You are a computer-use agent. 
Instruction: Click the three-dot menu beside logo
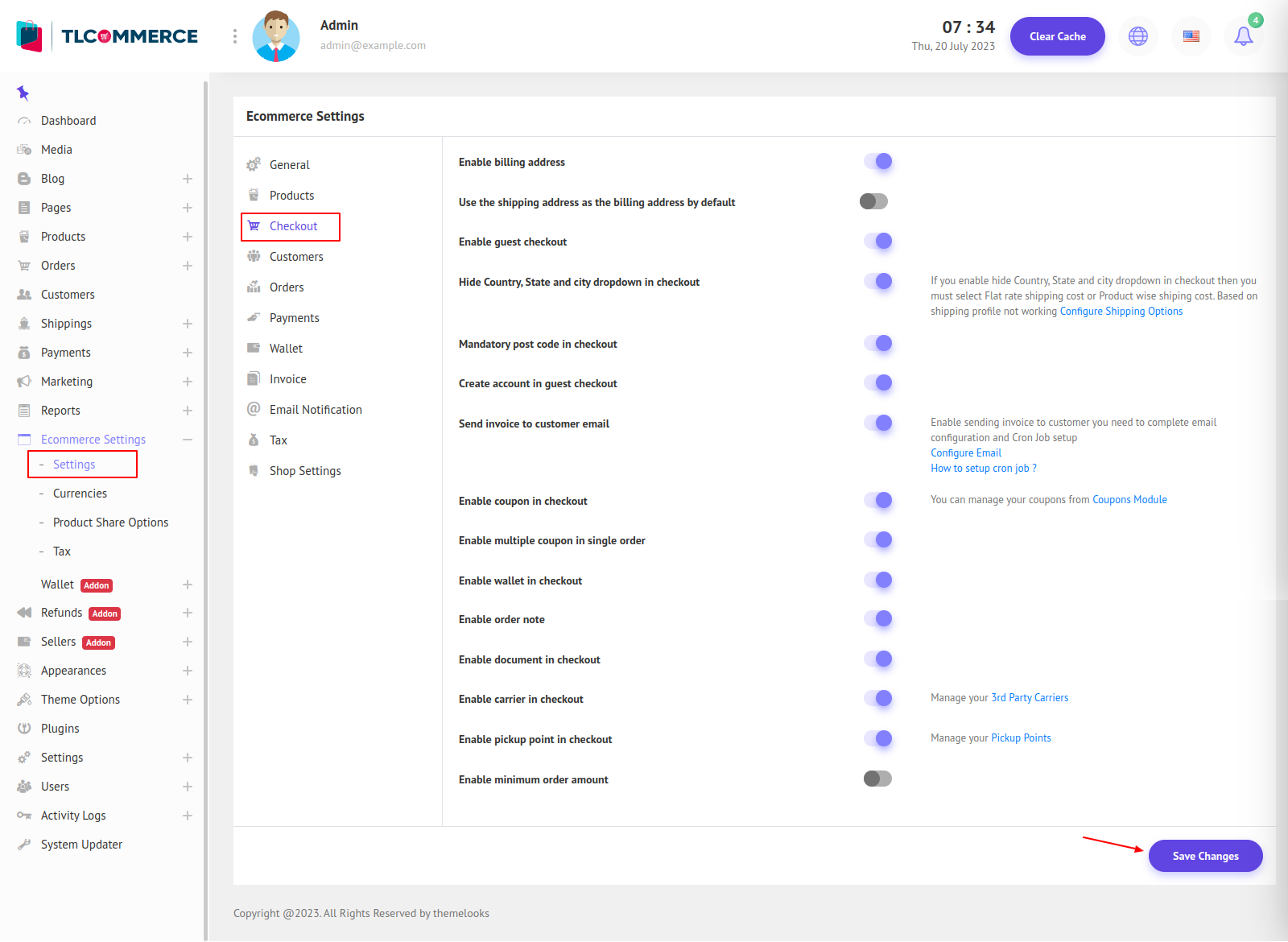coord(235,36)
